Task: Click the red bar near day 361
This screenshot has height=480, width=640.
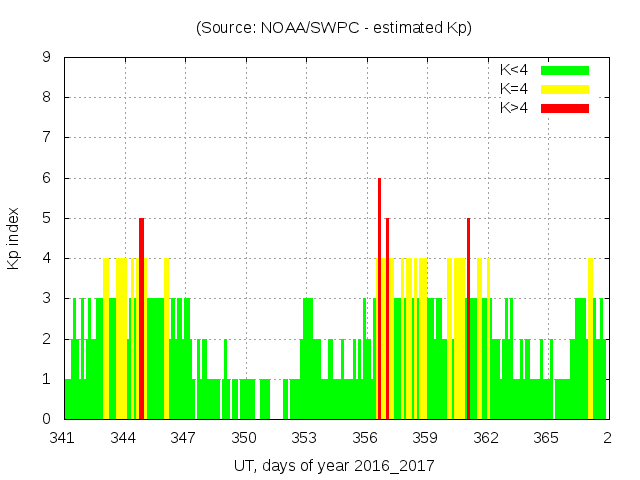Action: 468,318
